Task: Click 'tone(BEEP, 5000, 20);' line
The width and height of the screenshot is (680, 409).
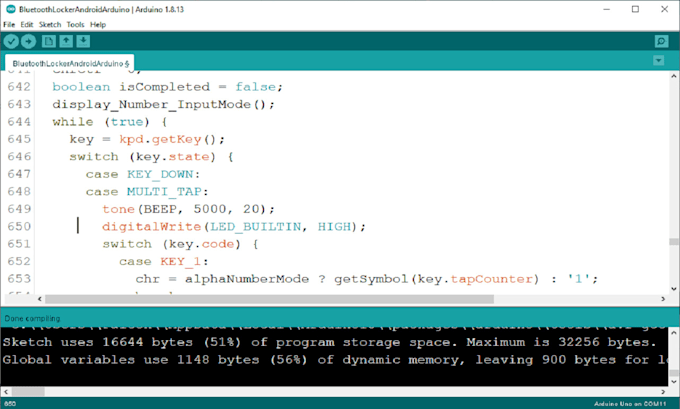Action: coord(188,209)
